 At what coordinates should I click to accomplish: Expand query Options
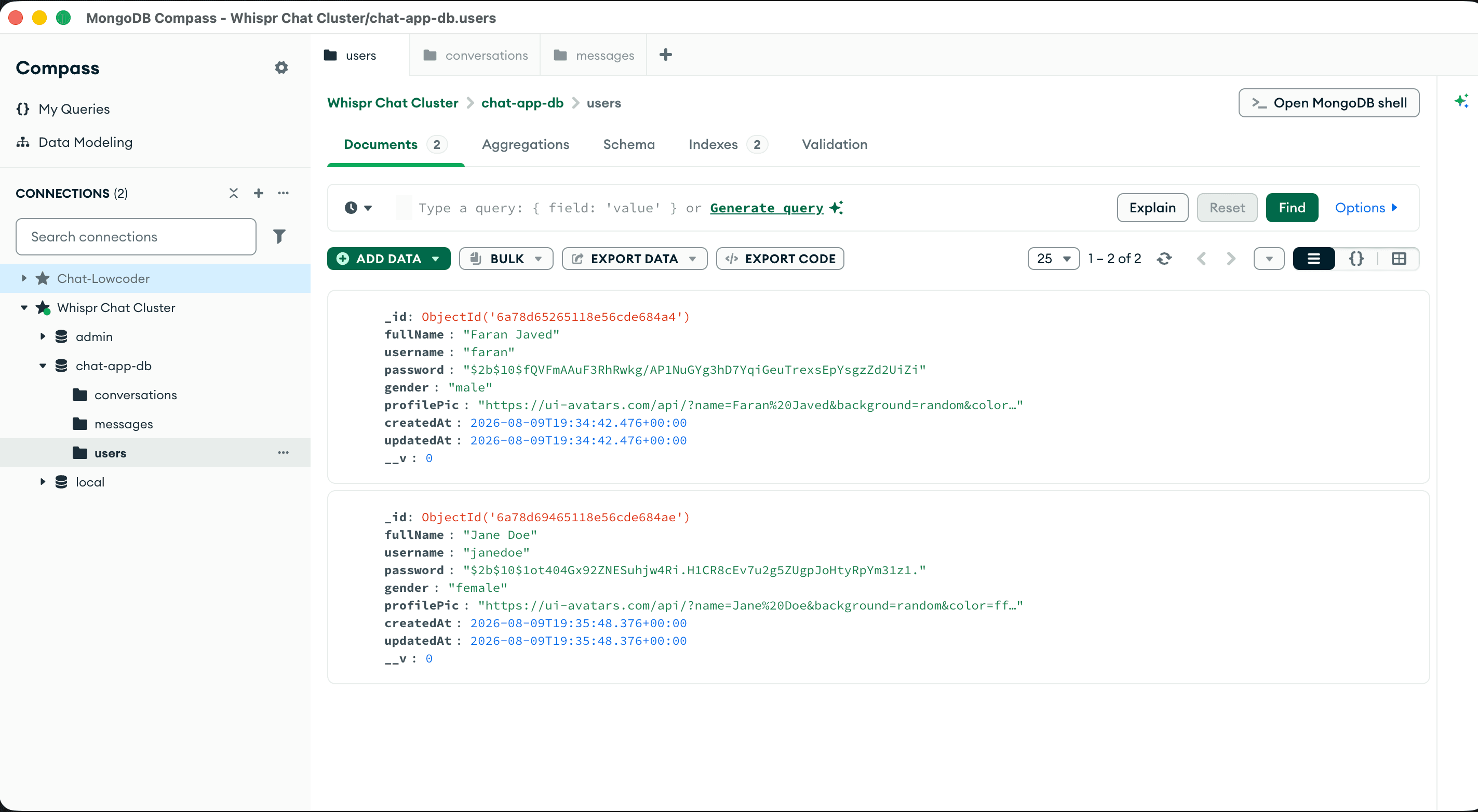tap(1366, 208)
